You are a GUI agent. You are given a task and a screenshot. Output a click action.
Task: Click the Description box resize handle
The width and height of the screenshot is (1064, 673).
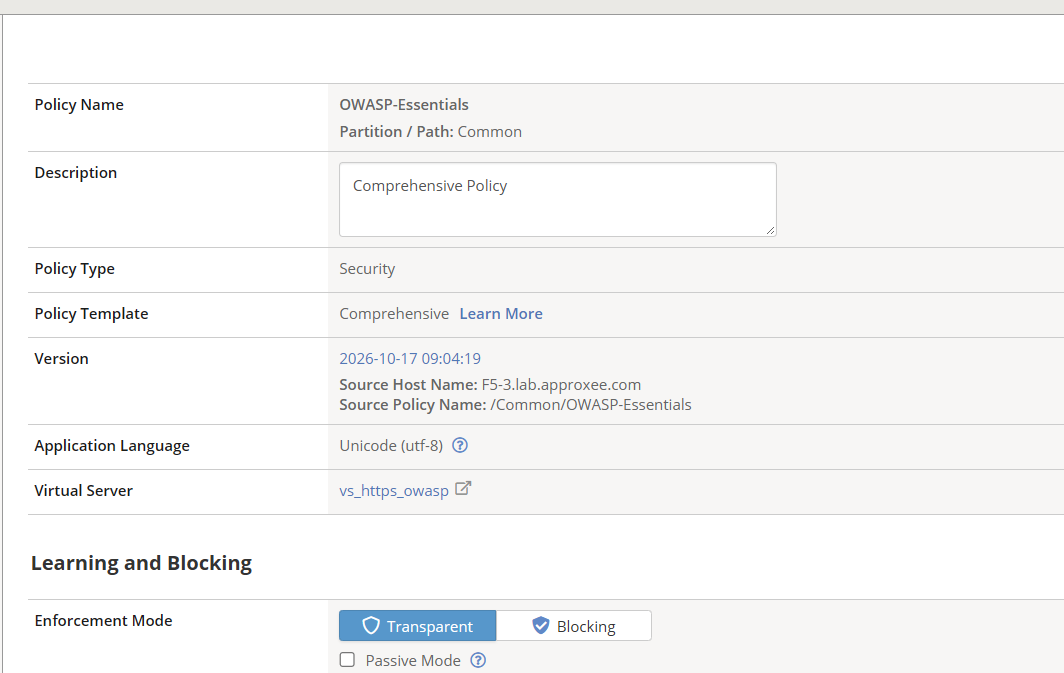pos(770,231)
